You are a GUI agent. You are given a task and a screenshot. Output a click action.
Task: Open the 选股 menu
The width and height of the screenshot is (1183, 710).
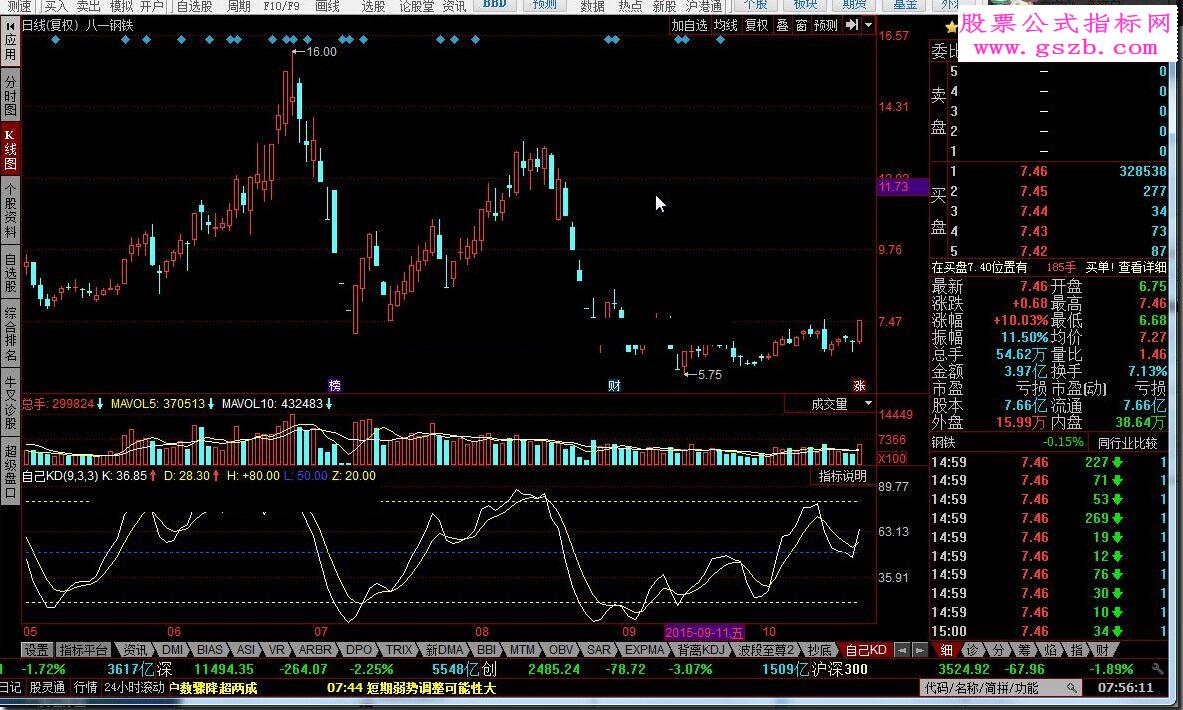click(373, 6)
